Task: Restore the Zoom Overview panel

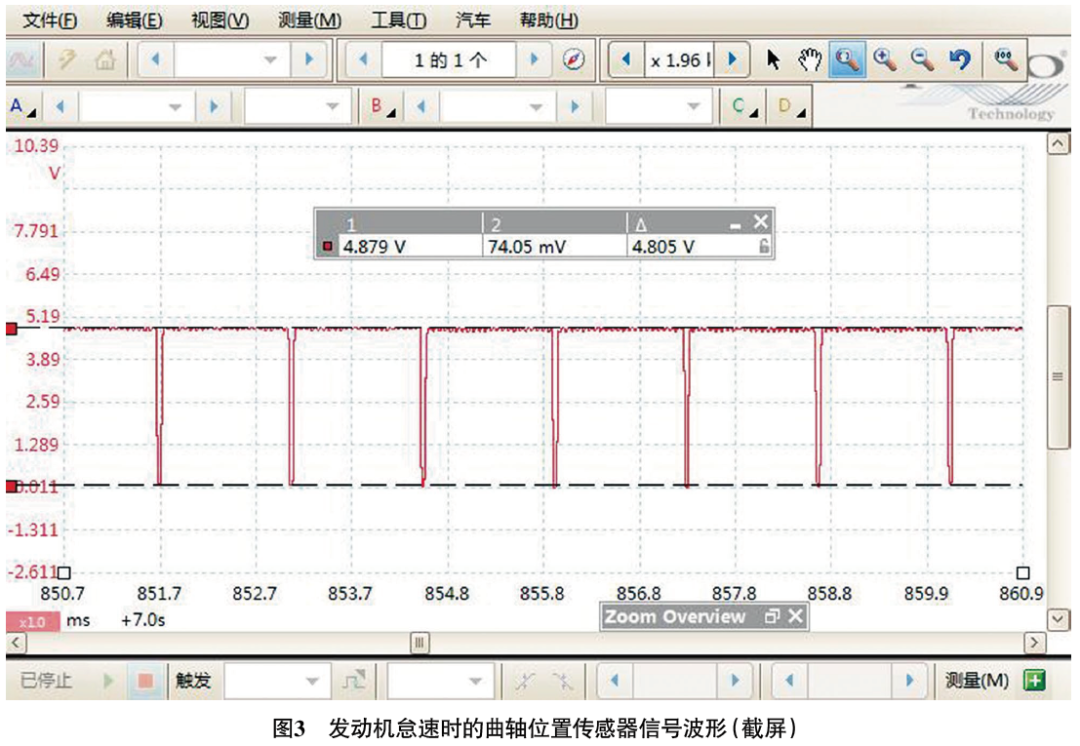Action: [x=771, y=616]
